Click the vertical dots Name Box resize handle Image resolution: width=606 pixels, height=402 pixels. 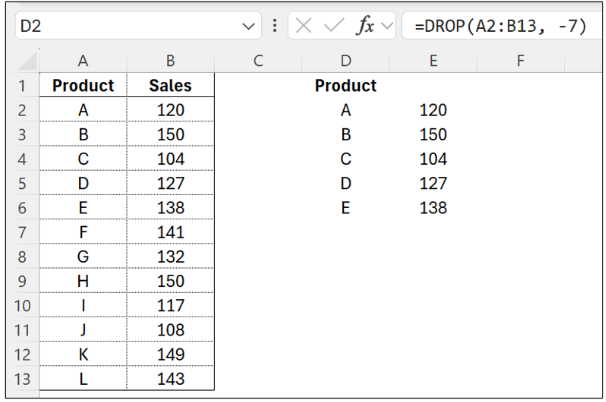pyautogui.click(x=276, y=26)
